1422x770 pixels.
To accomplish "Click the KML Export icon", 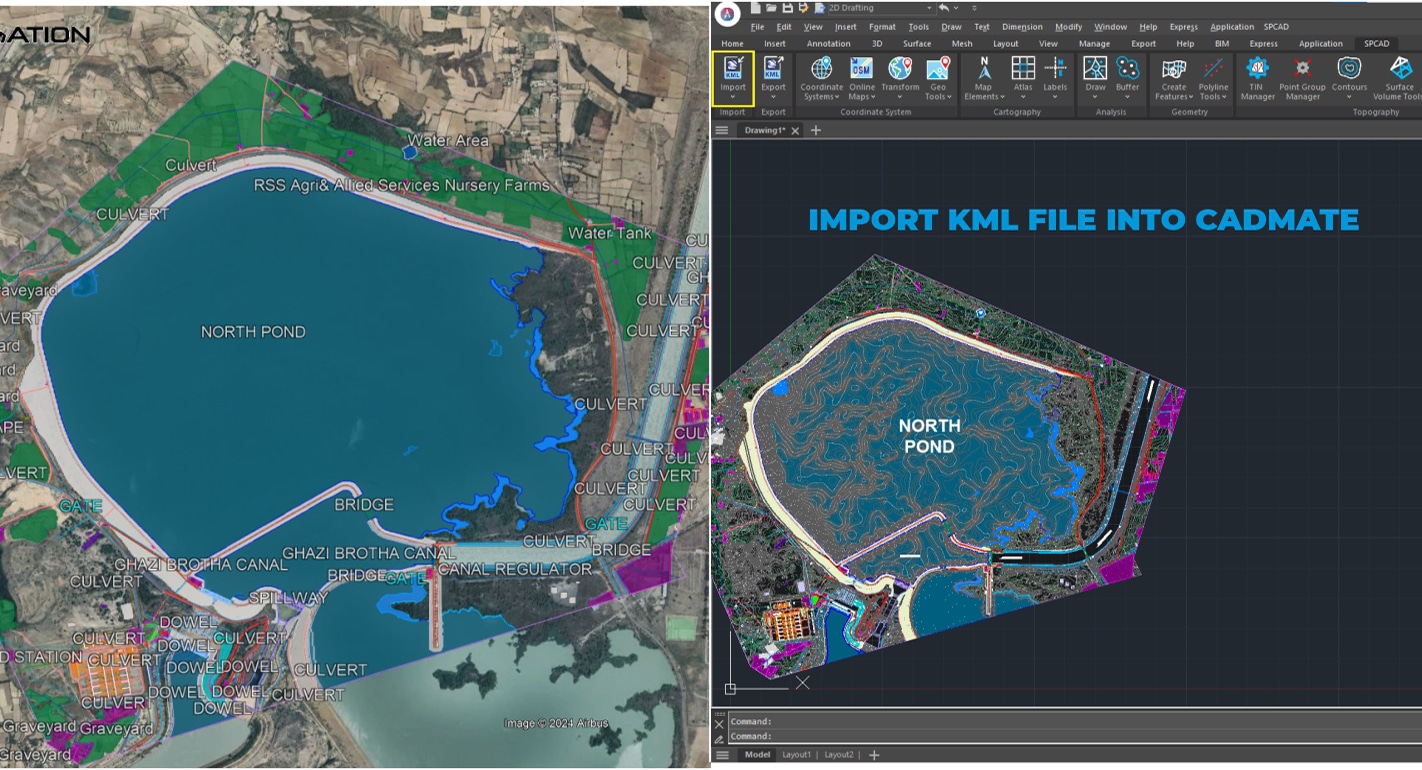I will click(773, 69).
